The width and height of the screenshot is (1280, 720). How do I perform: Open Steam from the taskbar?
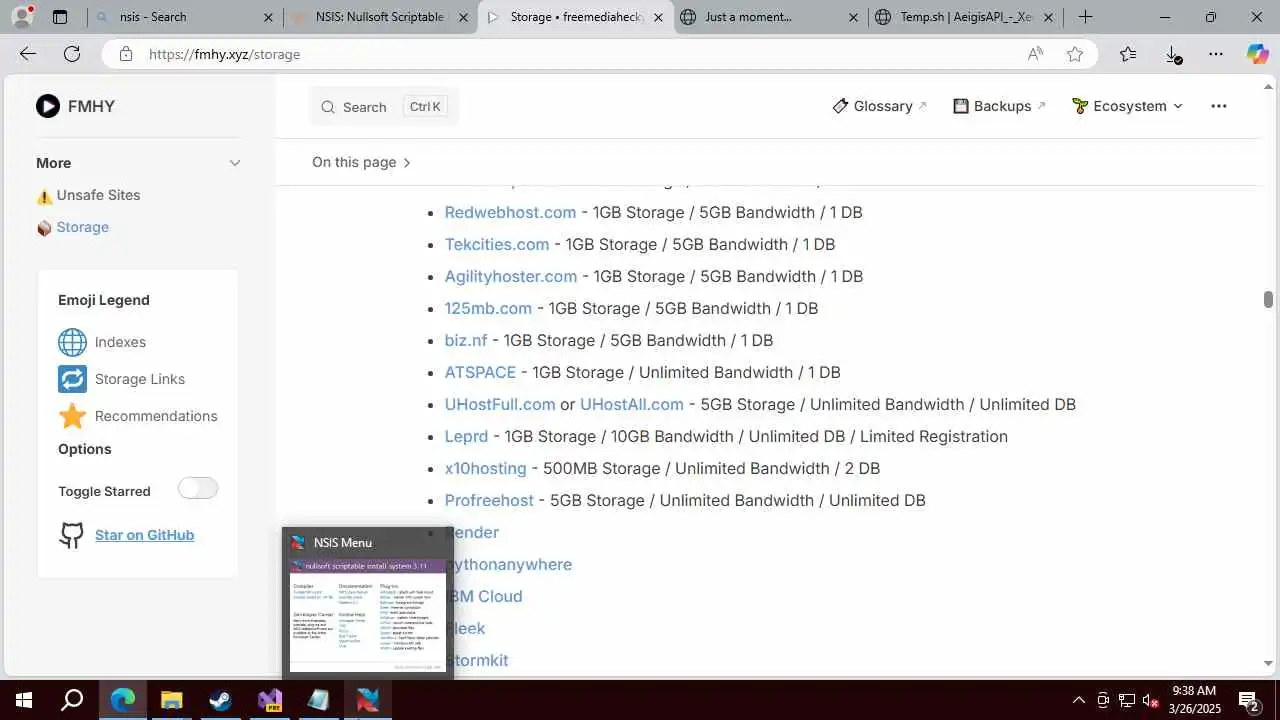[221, 700]
